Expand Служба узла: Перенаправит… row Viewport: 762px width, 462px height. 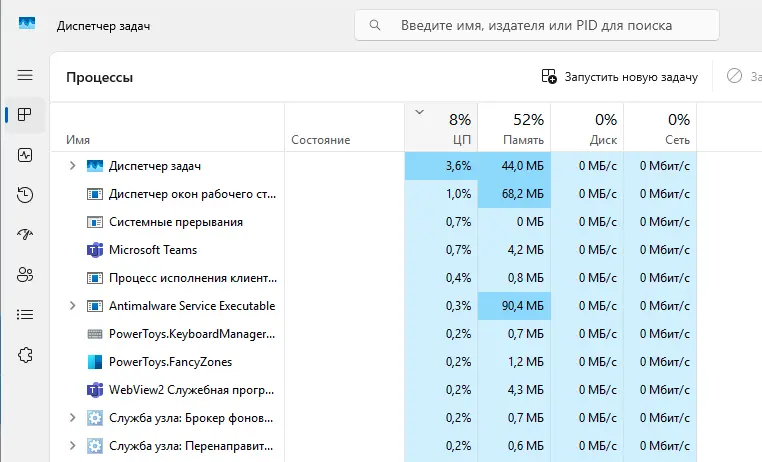pos(72,445)
